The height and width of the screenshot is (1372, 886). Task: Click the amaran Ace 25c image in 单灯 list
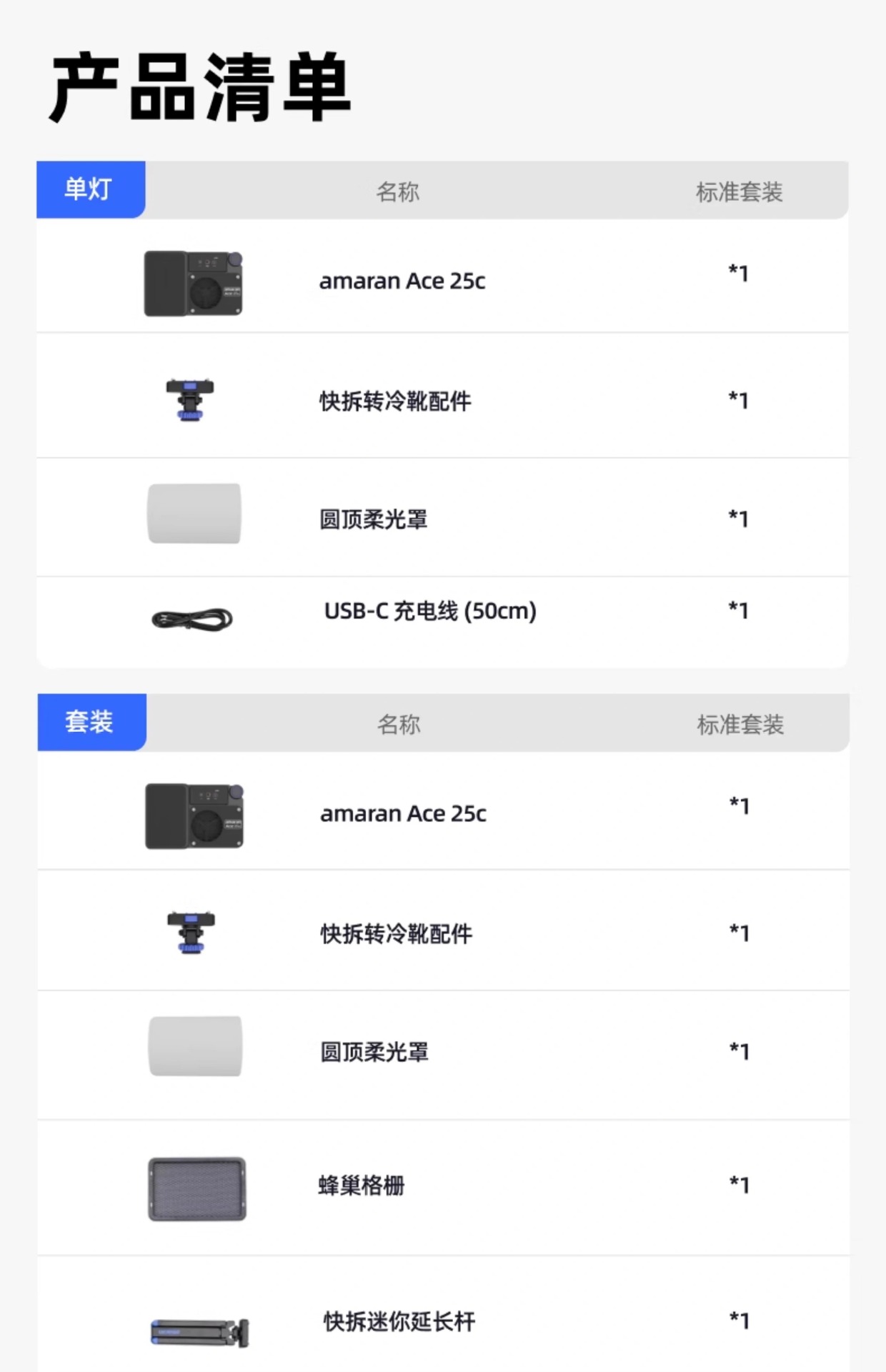click(x=194, y=283)
